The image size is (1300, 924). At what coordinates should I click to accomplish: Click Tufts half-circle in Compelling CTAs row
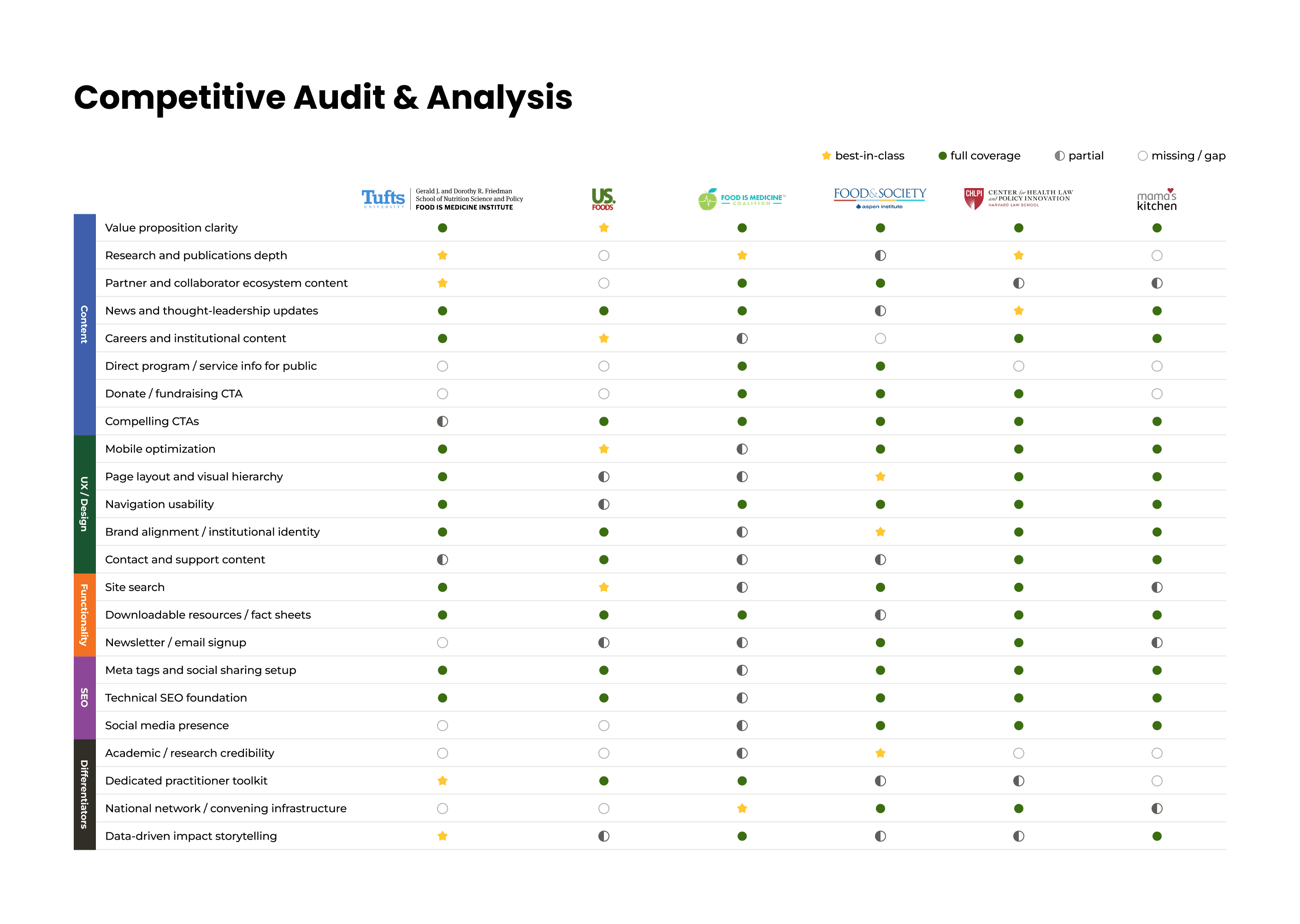(x=442, y=421)
